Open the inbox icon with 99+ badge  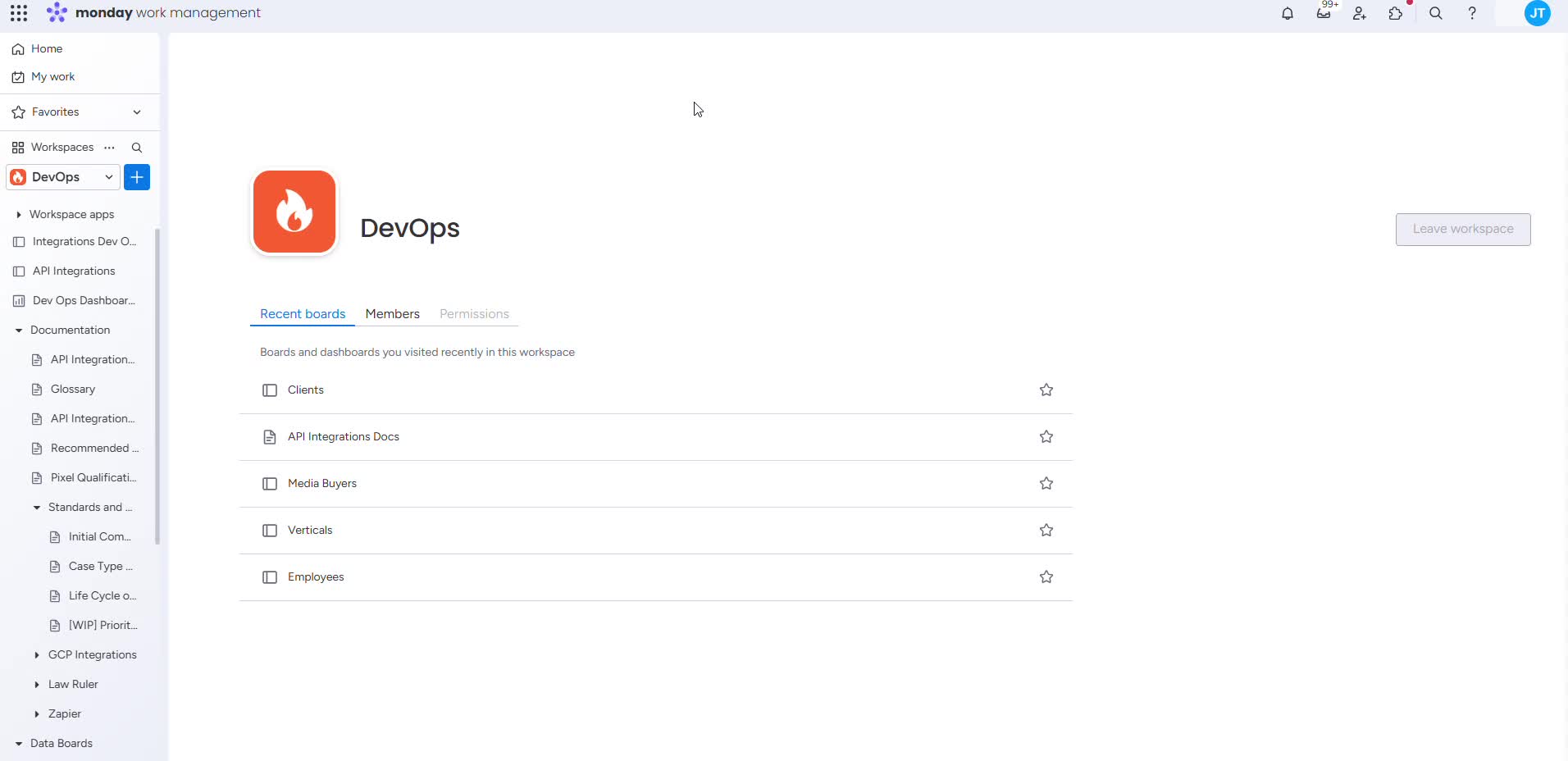click(x=1324, y=13)
